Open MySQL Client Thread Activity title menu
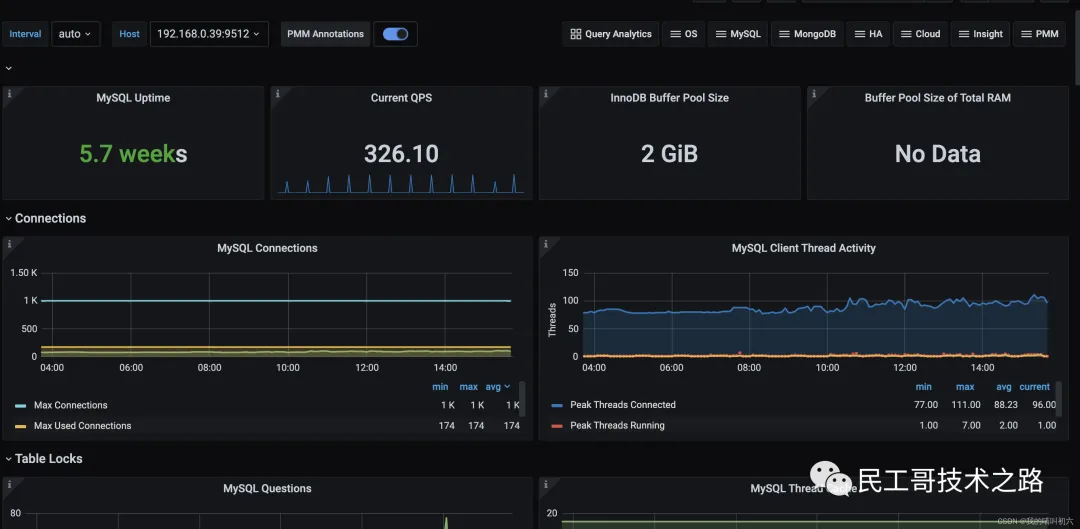The height and width of the screenshot is (529, 1080). (x=804, y=248)
